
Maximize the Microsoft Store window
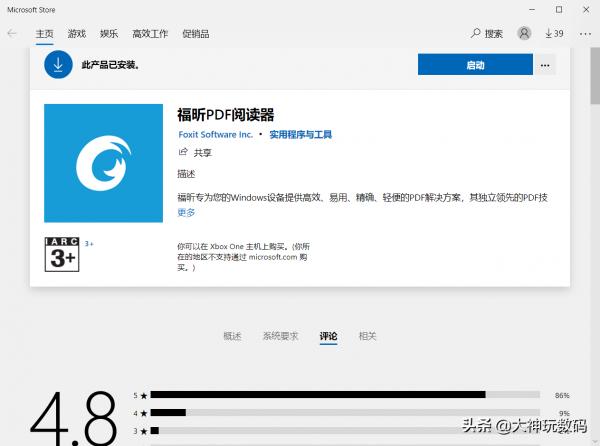point(559,10)
